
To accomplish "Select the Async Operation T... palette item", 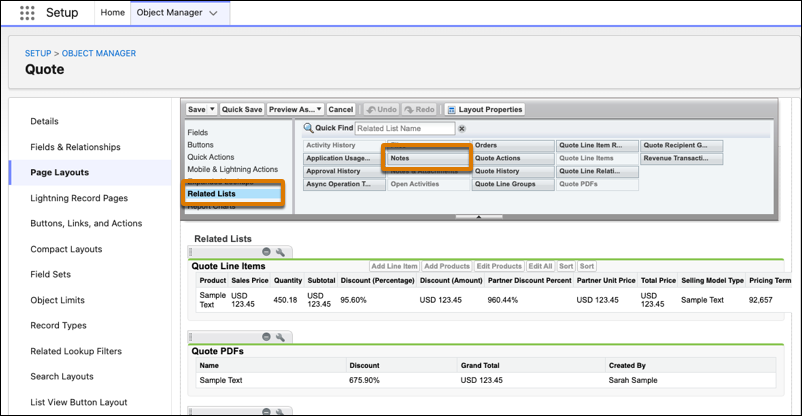I will 344,184.
